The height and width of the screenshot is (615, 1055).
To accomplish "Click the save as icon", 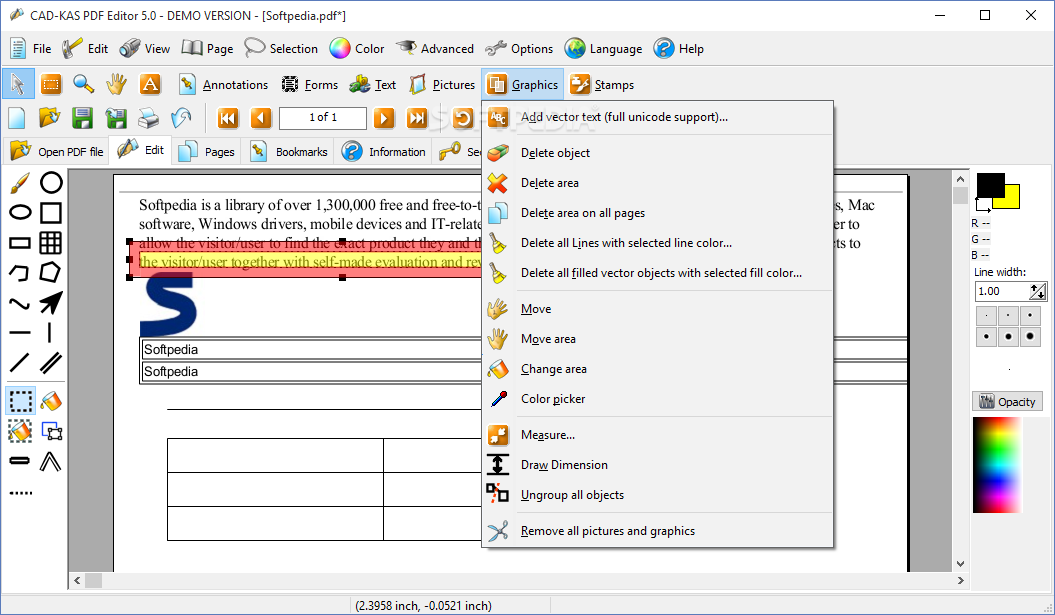I will coord(116,118).
